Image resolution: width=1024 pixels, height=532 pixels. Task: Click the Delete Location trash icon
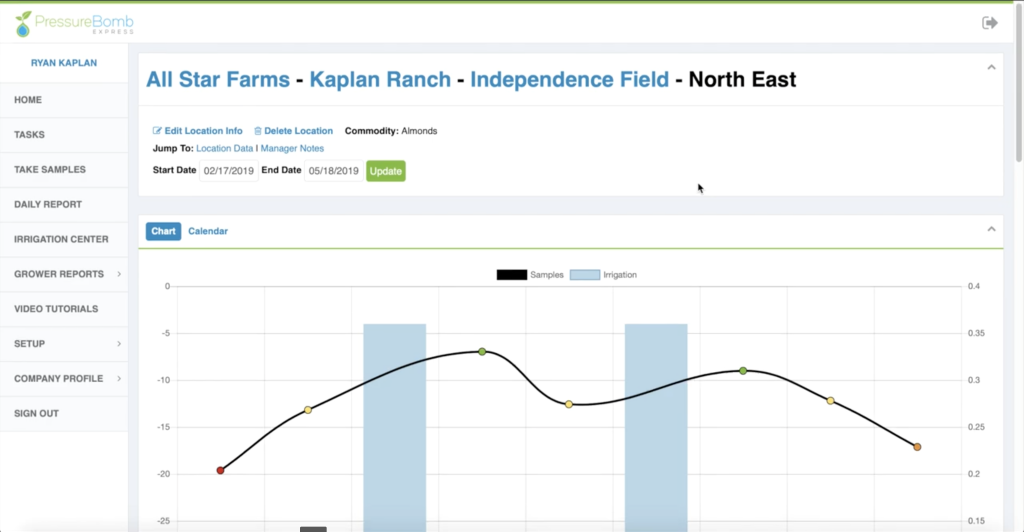(x=258, y=131)
